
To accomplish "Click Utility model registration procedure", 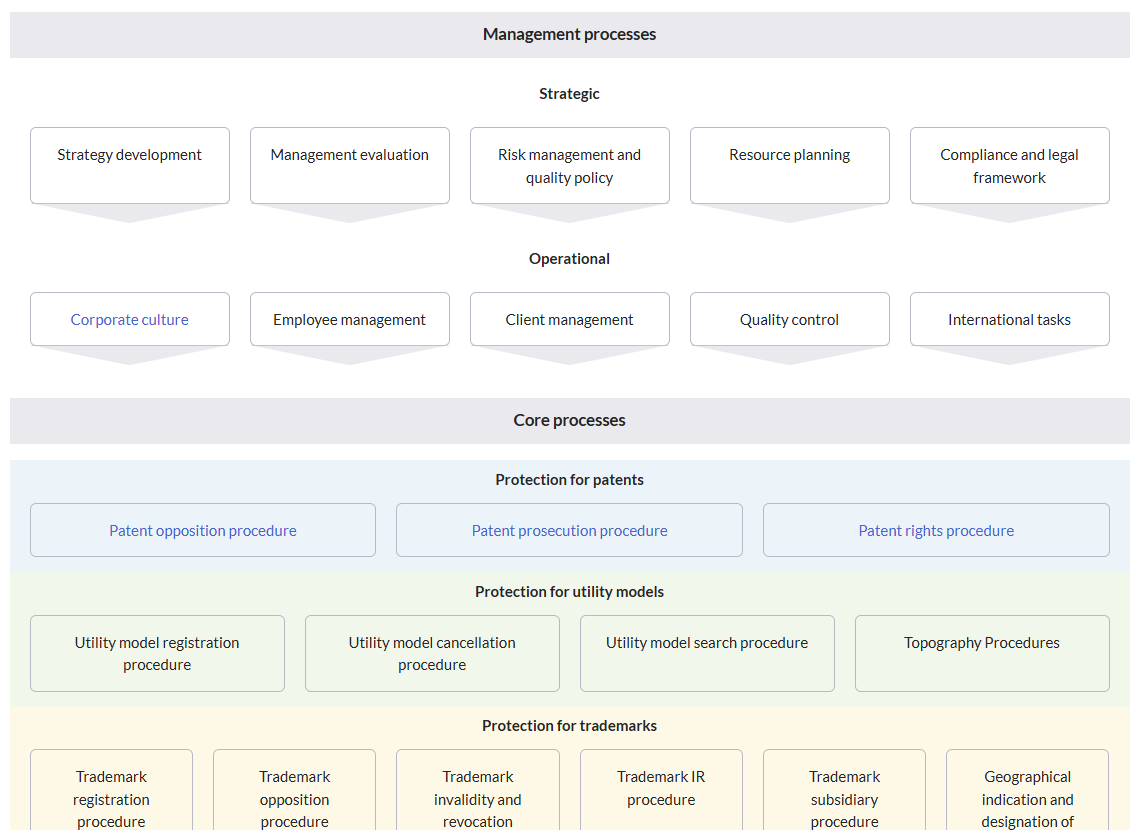I will [157, 654].
